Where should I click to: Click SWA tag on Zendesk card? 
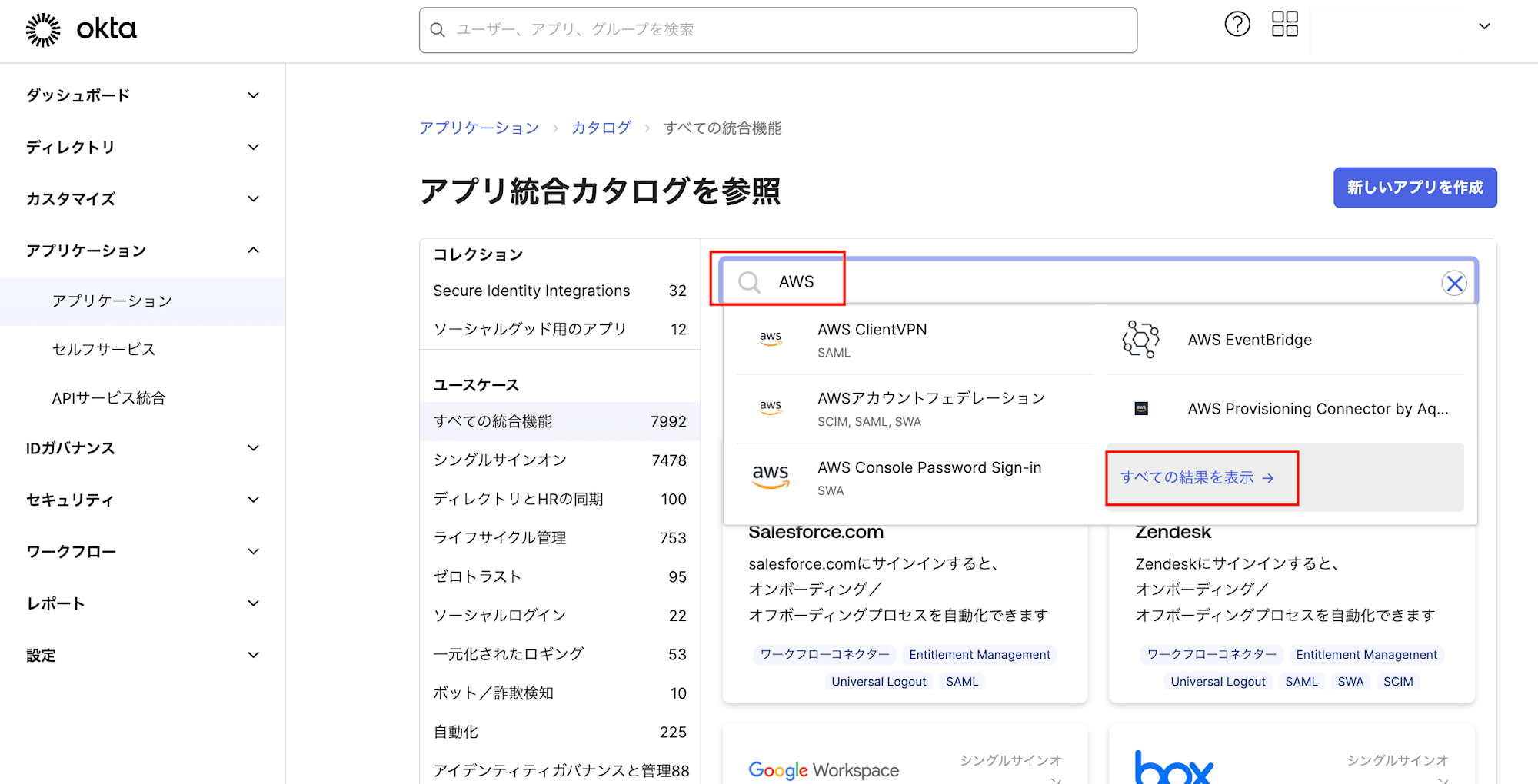click(x=1350, y=681)
